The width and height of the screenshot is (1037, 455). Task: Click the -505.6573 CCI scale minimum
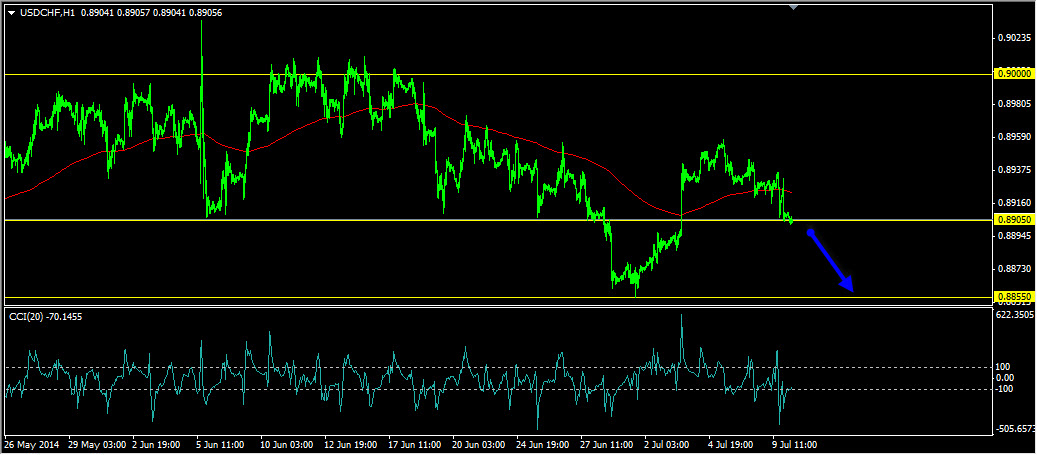click(1016, 429)
